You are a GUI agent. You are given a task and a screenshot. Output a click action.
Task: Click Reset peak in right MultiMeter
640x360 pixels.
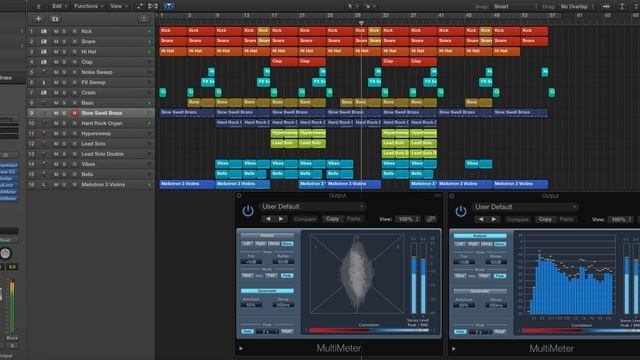point(500,332)
